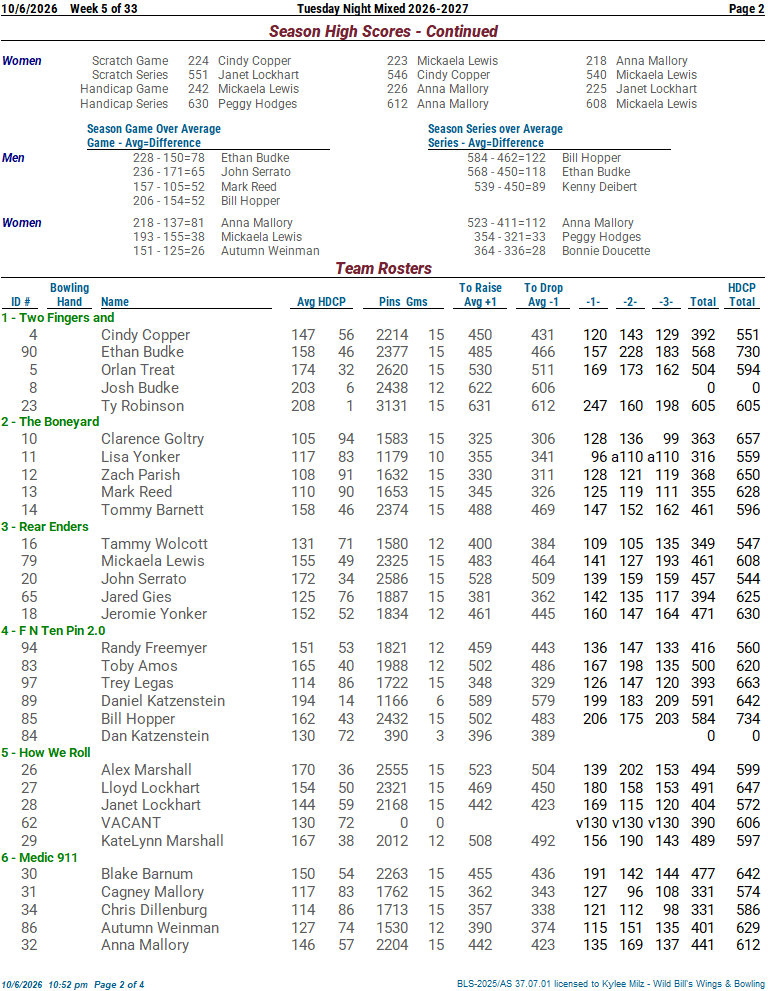Image resolution: width=768 pixels, height=991 pixels.
Task: Click team heading '1 - Two Fingers and'
Action: pos(58,318)
